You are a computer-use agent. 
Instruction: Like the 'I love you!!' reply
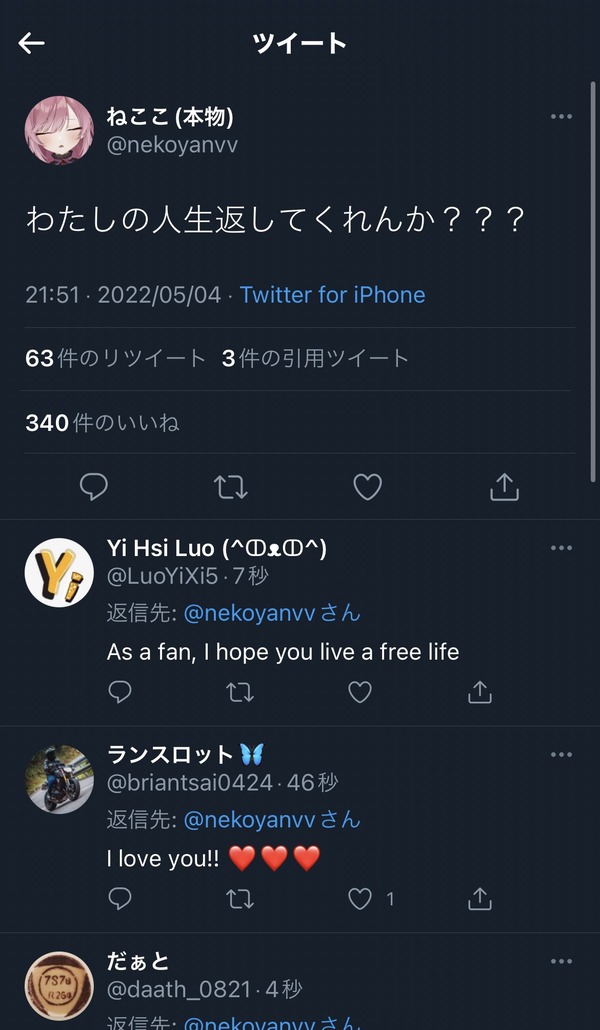(x=359, y=899)
